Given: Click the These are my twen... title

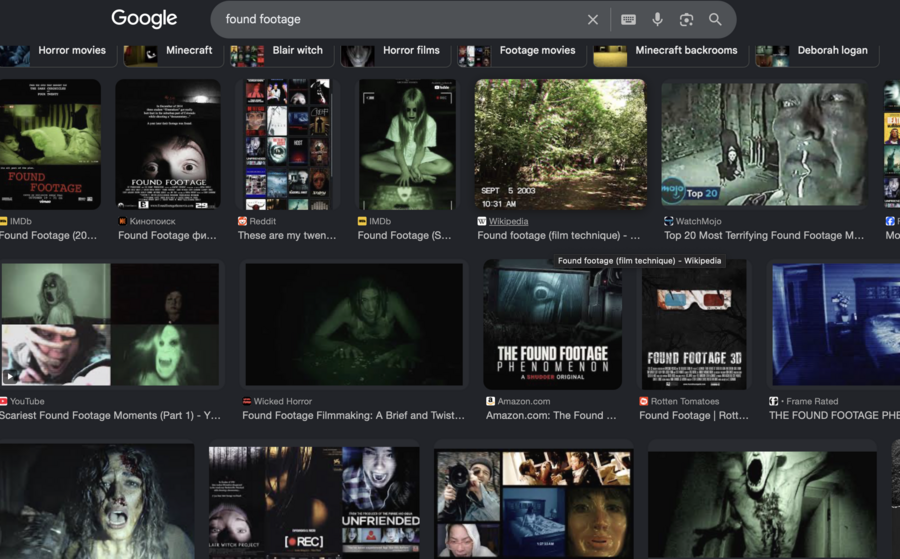Looking at the screenshot, I should pyautogui.click(x=287, y=236).
